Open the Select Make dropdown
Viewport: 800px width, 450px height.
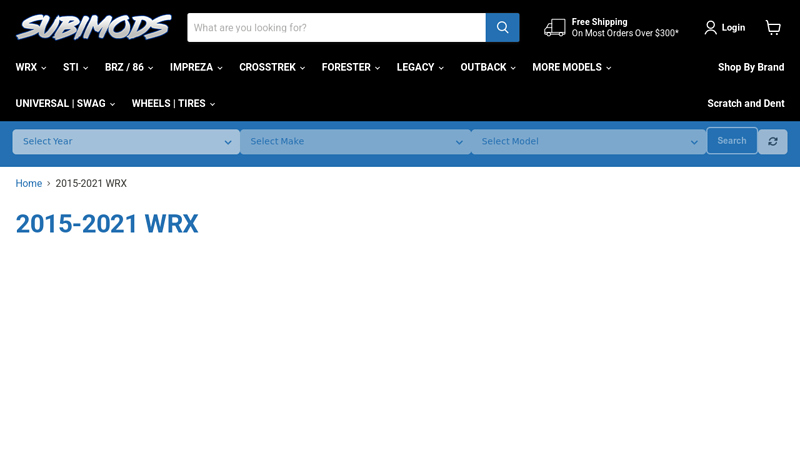click(x=356, y=141)
